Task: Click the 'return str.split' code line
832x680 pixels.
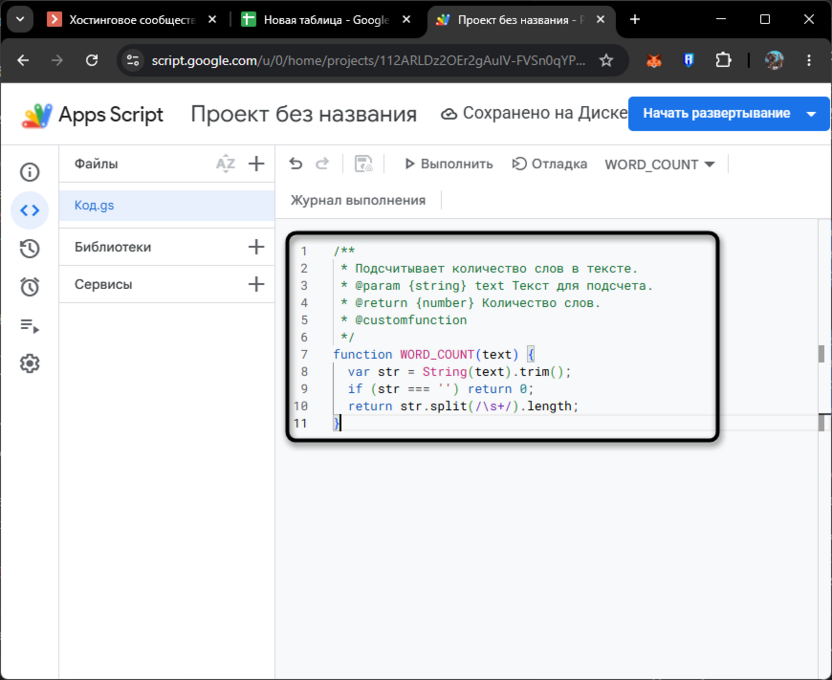Action: [463, 406]
